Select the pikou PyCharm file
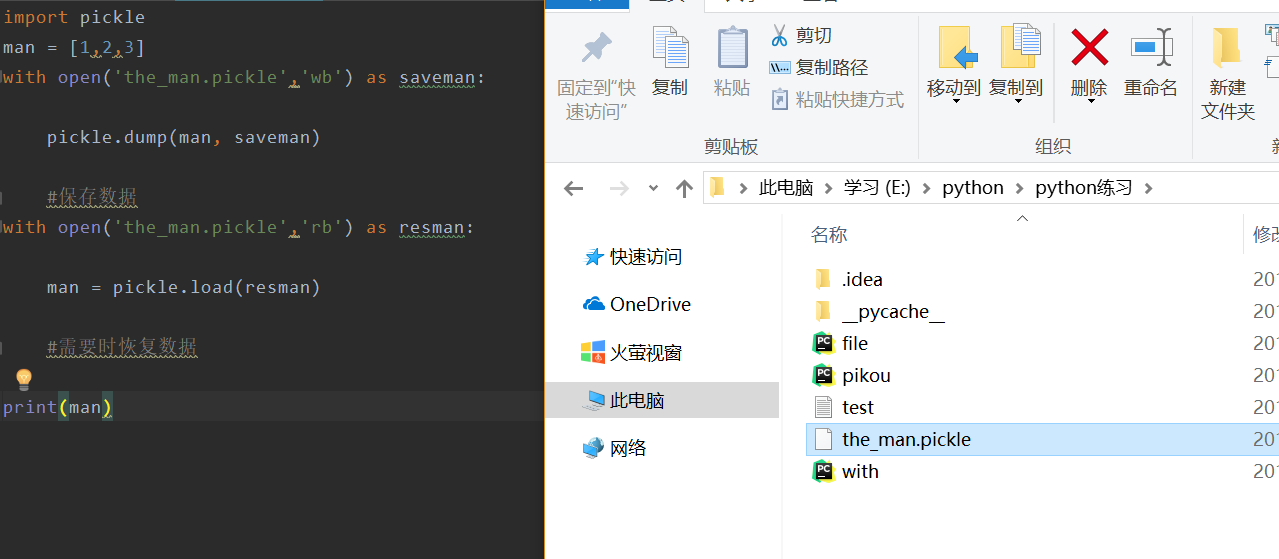Image resolution: width=1279 pixels, height=559 pixels. tap(852, 375)
